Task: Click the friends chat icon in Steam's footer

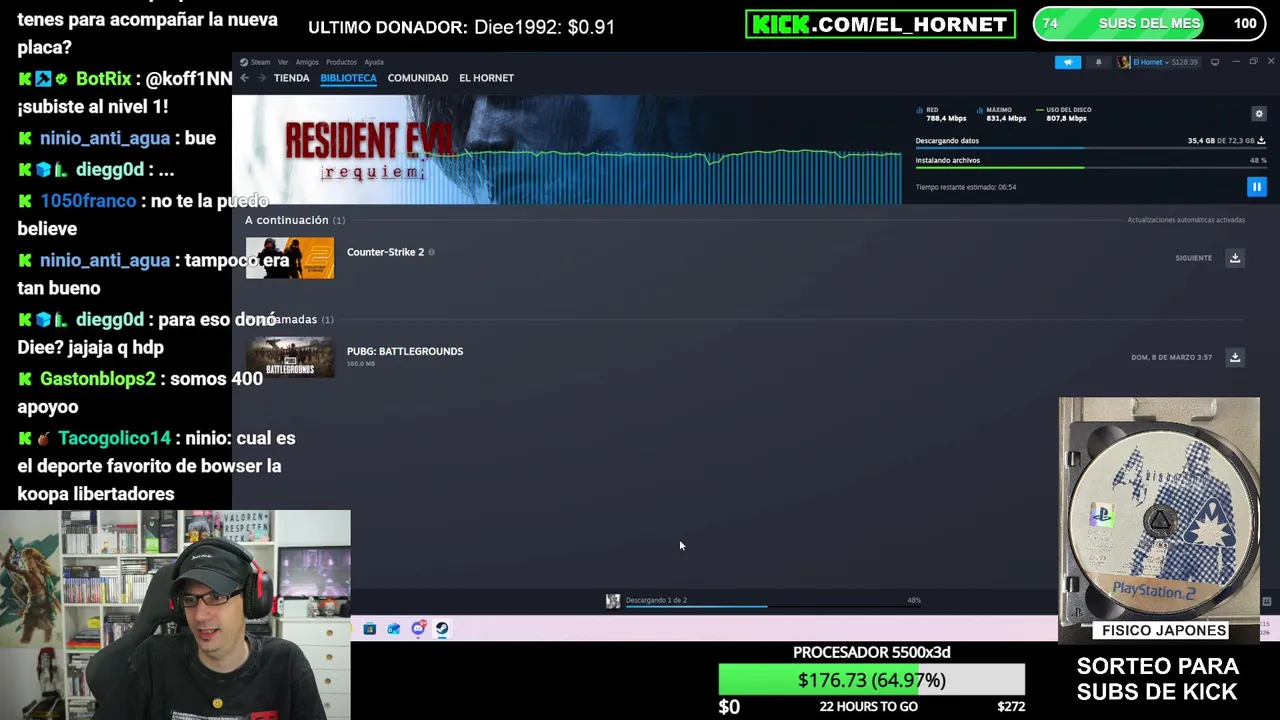Action: pyautogui.click(x=1267, y=601)
